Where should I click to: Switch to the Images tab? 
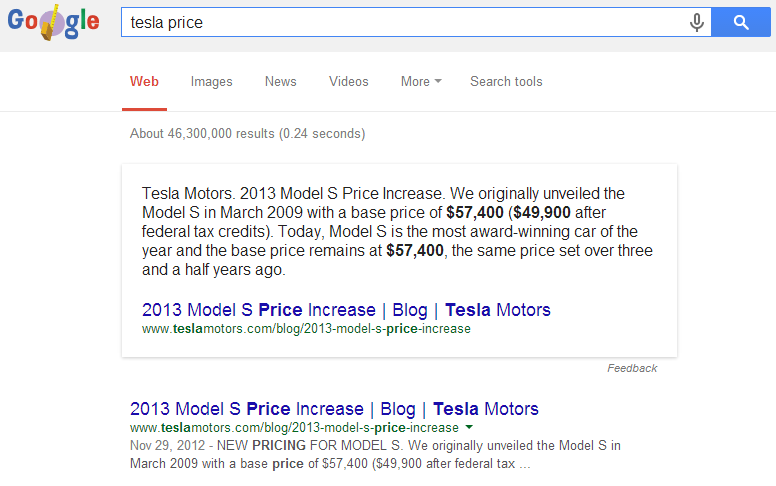pos(211,82)
